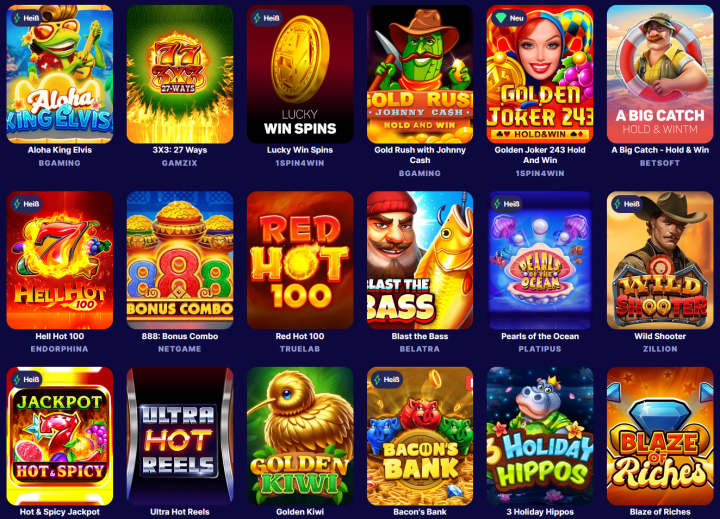Open Gold Rush with Johnny Cash thumbnail
Image resolution: width=720 pixels, height=519 pixels.
pos(420,74)
